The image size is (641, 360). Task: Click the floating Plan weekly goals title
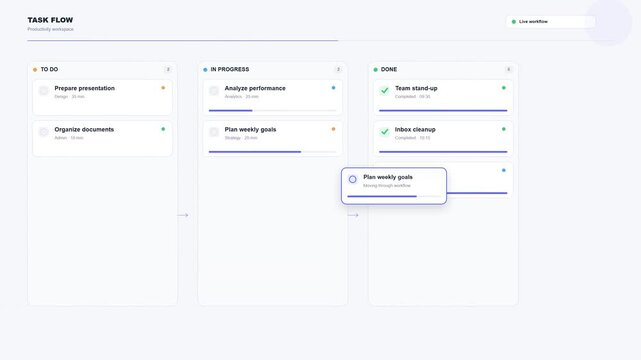click(x=388, y=177)
